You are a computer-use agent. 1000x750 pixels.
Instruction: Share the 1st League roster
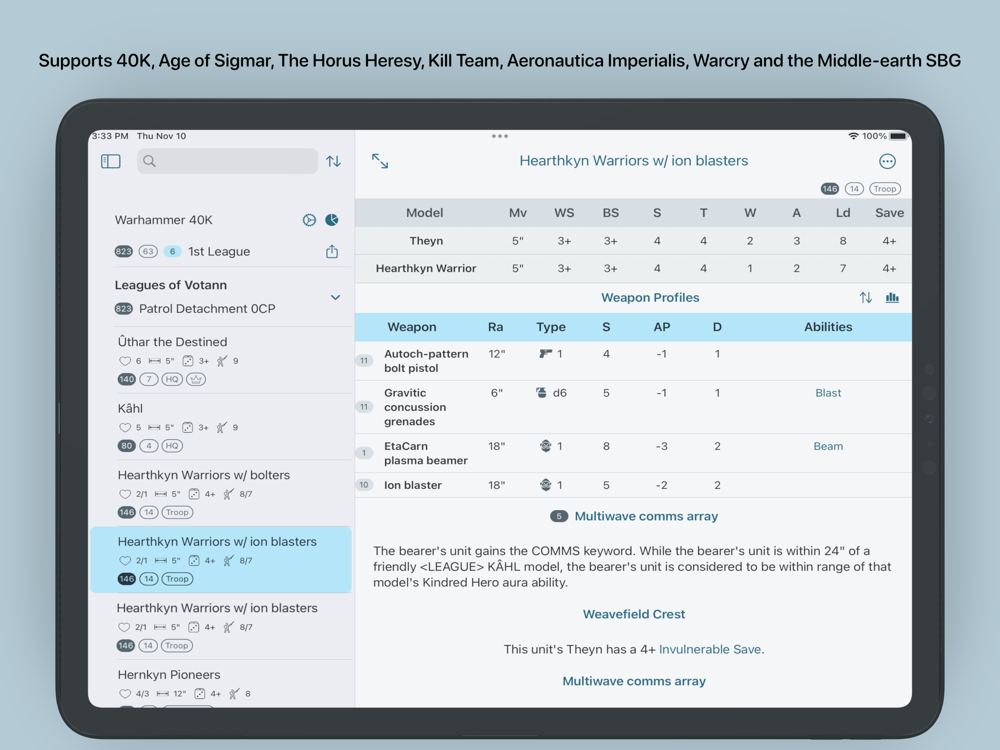[332, 251]
